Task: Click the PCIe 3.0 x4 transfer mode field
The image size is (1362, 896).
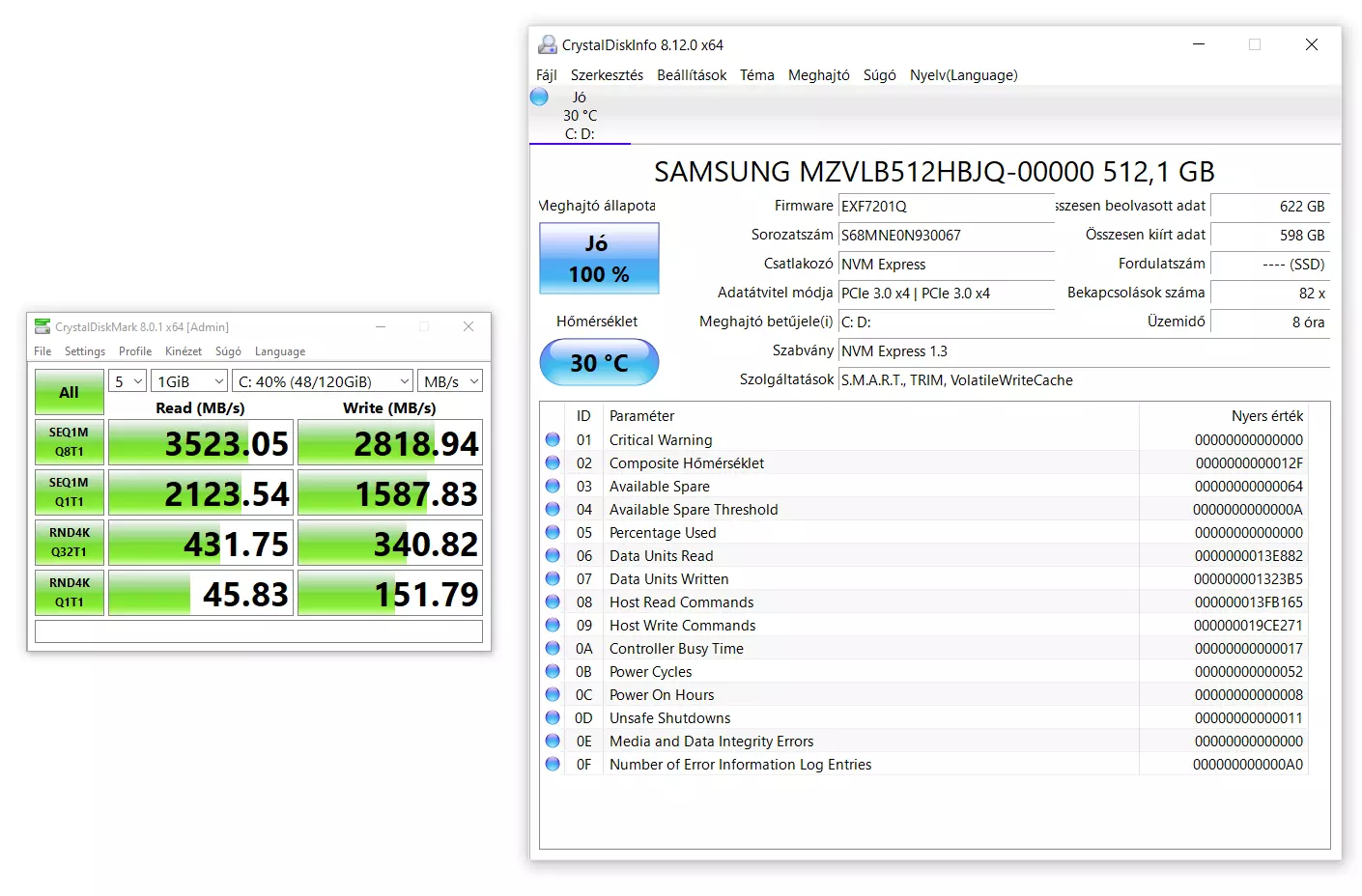Action: [946, 293]
